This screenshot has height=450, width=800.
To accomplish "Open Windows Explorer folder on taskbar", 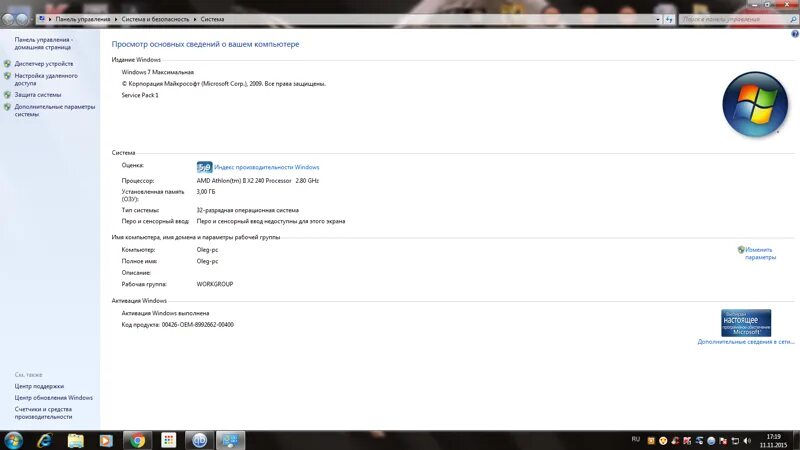I will [x=76, y=440].
